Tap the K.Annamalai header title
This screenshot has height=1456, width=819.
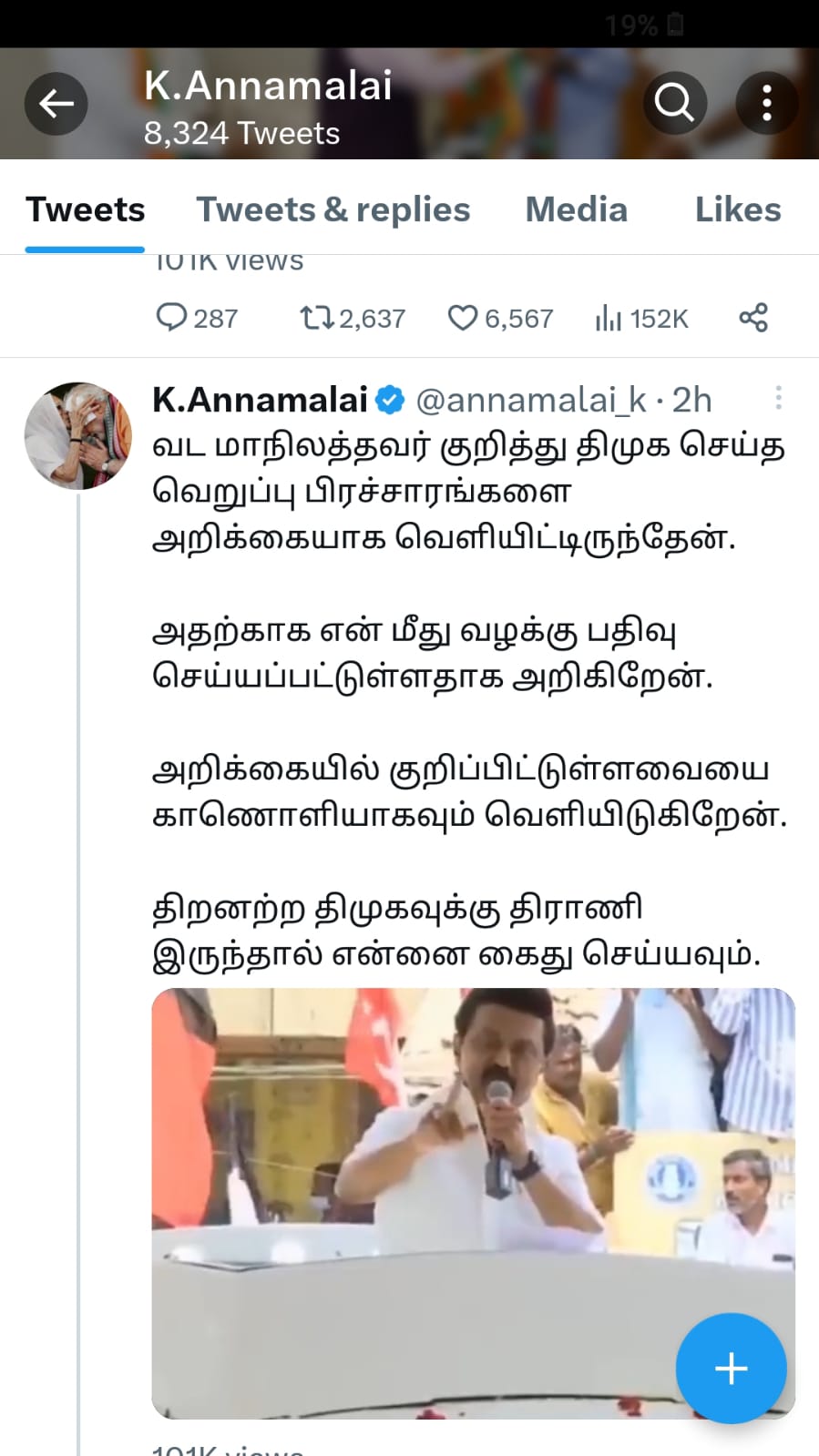pos(268,86)
